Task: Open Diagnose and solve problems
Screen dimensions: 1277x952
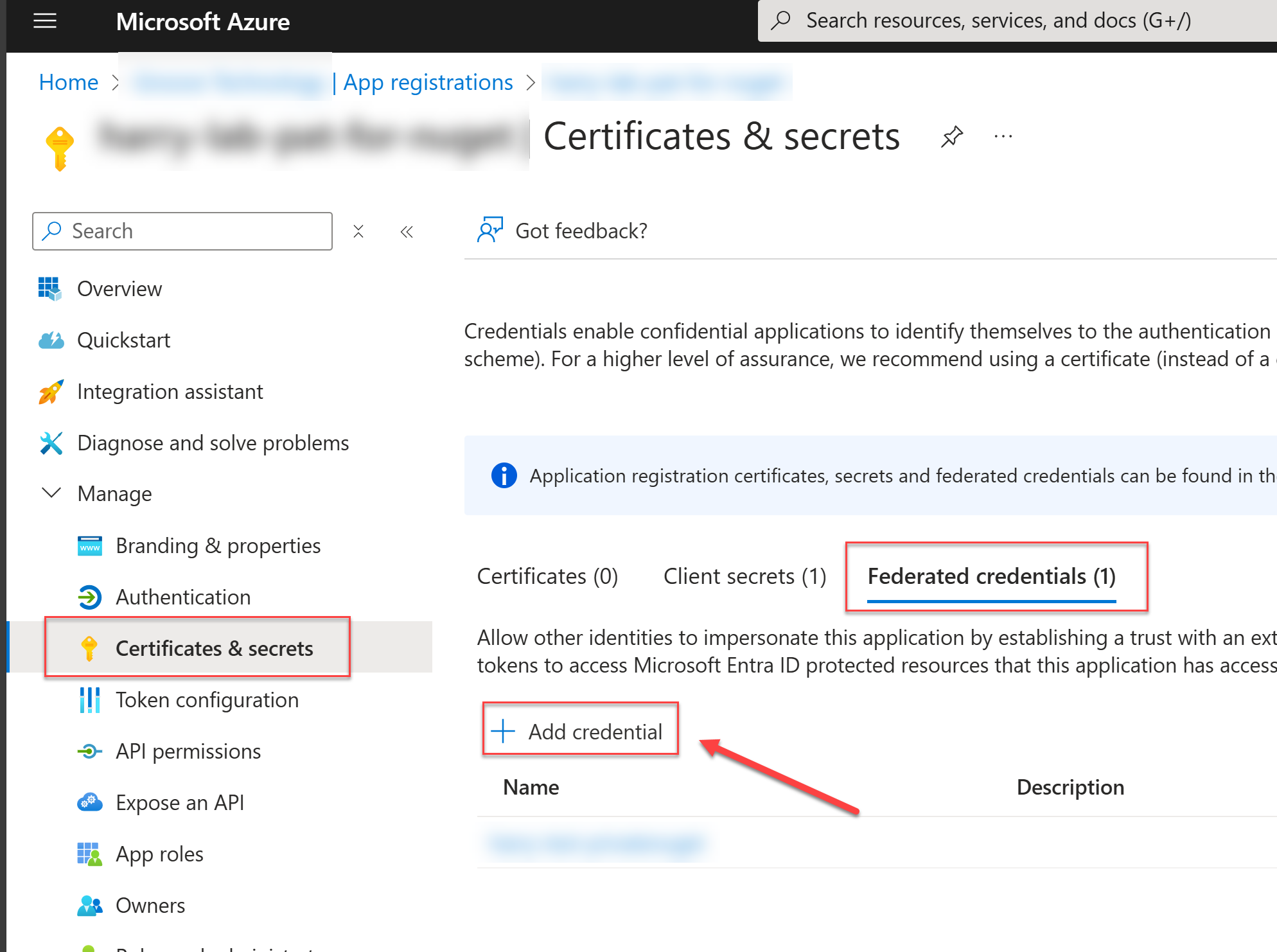Action: [x=213, y=443]
